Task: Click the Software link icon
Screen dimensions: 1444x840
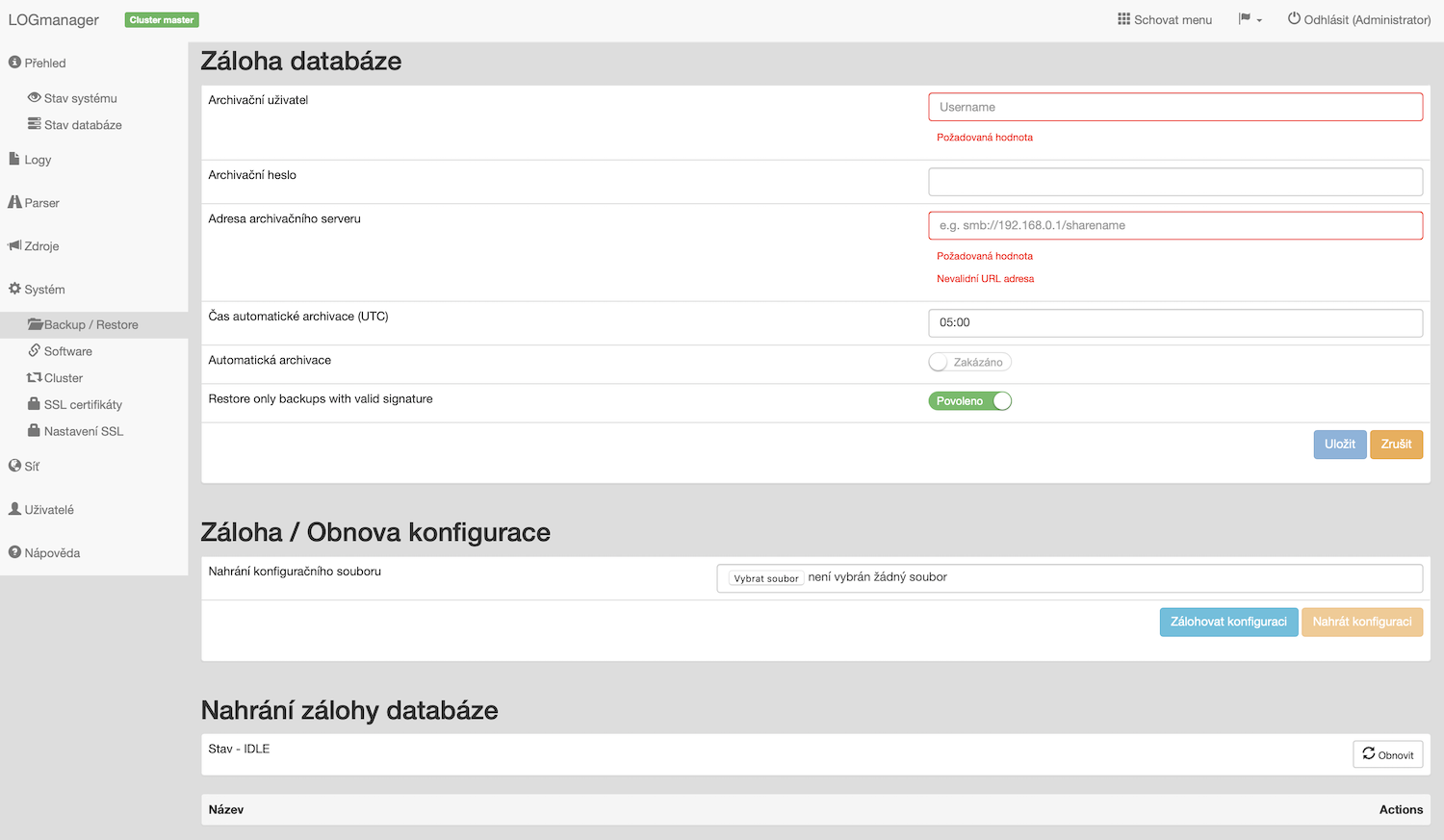Action: 35,350
